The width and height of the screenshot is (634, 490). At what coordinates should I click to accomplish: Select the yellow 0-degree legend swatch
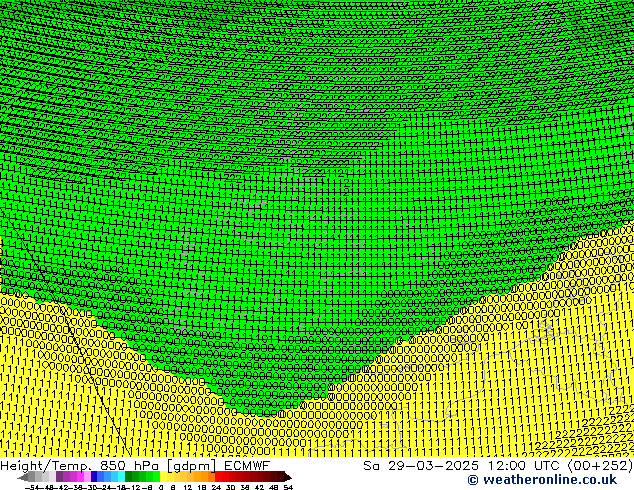click(163, 476)
